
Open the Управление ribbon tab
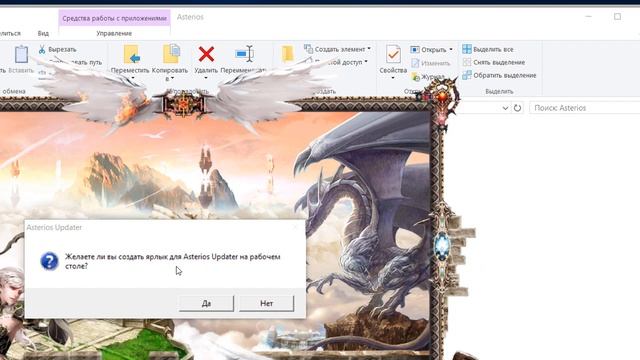[x=114, y=33]
